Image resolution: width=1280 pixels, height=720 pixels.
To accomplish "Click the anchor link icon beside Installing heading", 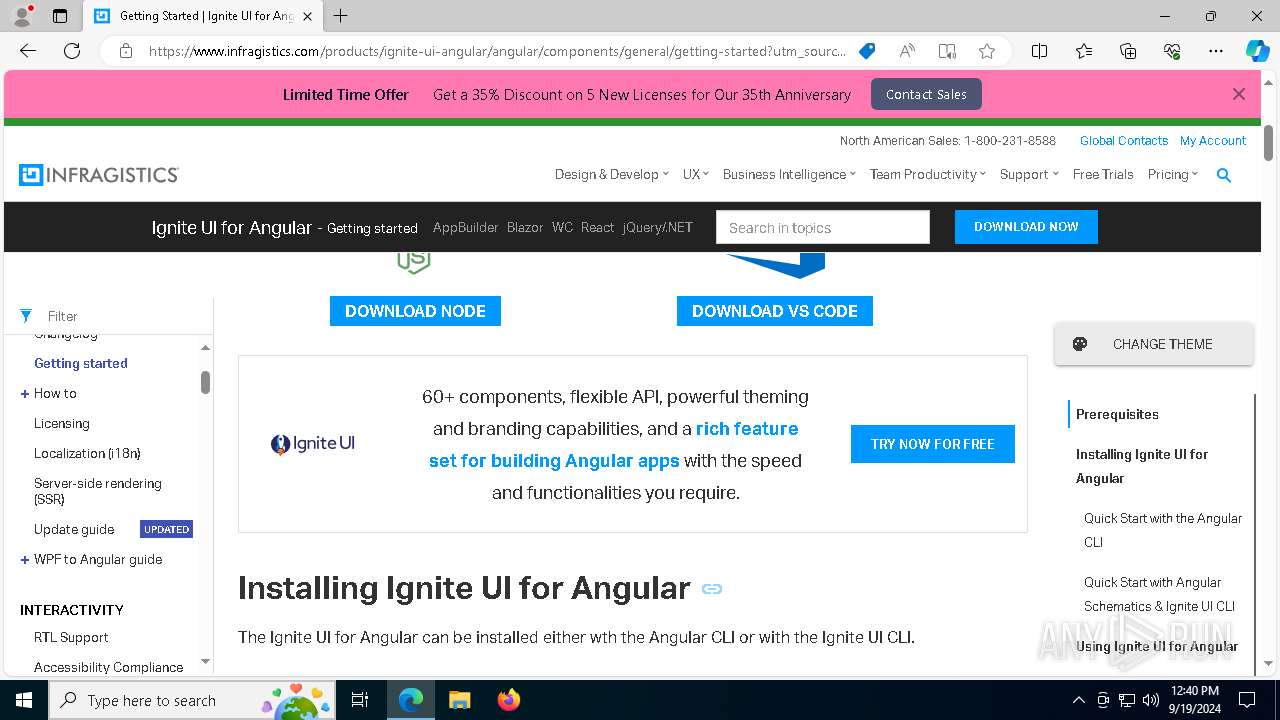I will click(x=712, y=589).
